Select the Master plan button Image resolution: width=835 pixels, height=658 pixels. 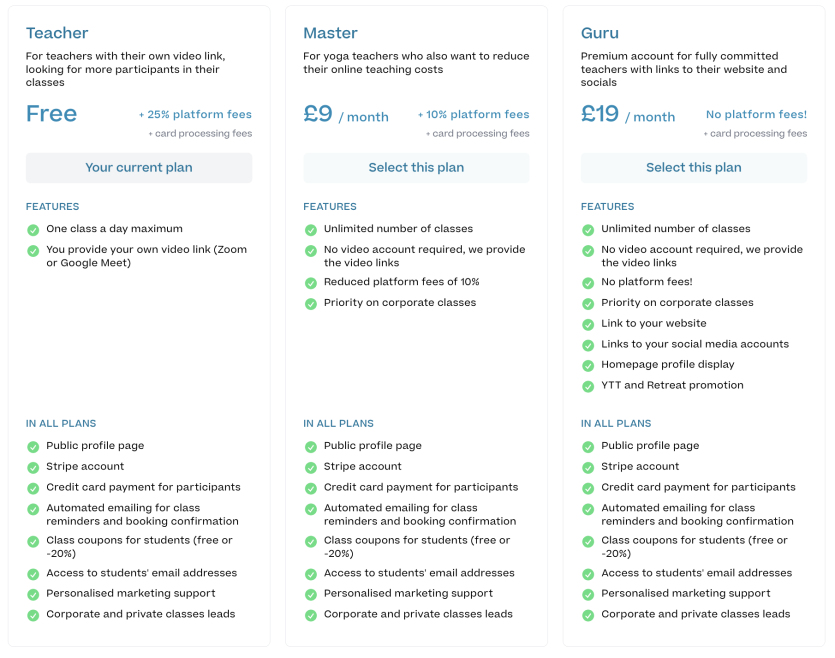(416, 168)
